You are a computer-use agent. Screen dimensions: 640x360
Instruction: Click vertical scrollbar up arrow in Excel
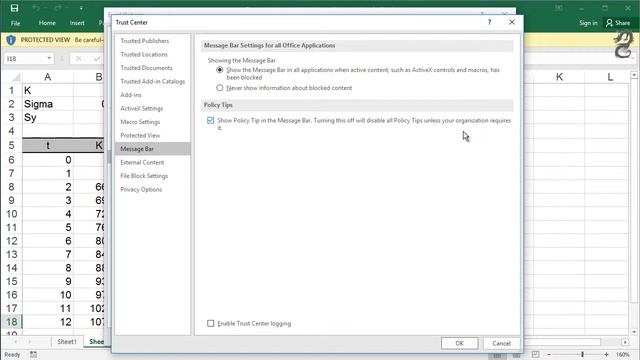pyautogui.click(x=633, y=75)
